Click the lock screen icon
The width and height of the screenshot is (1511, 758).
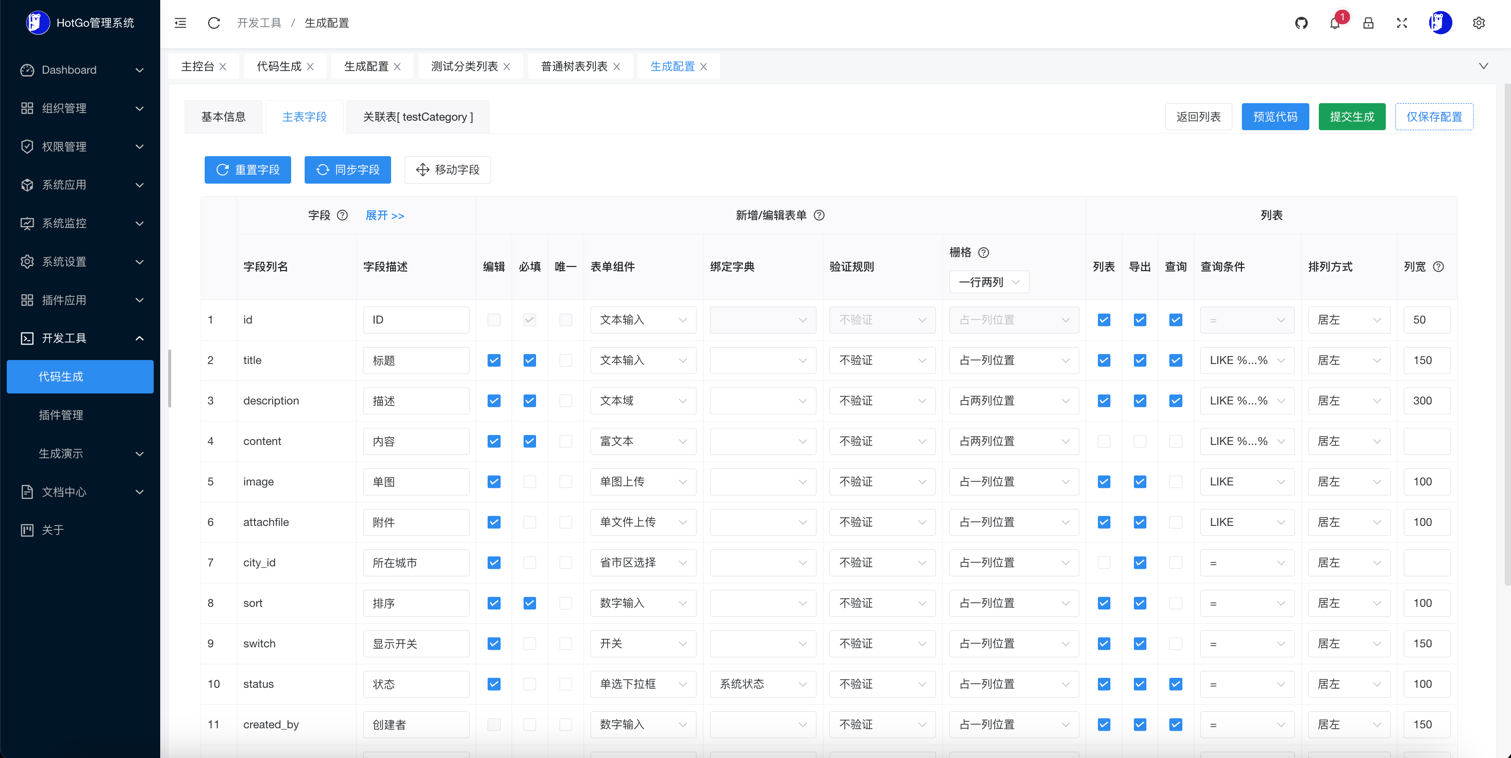pos(1368,23)
